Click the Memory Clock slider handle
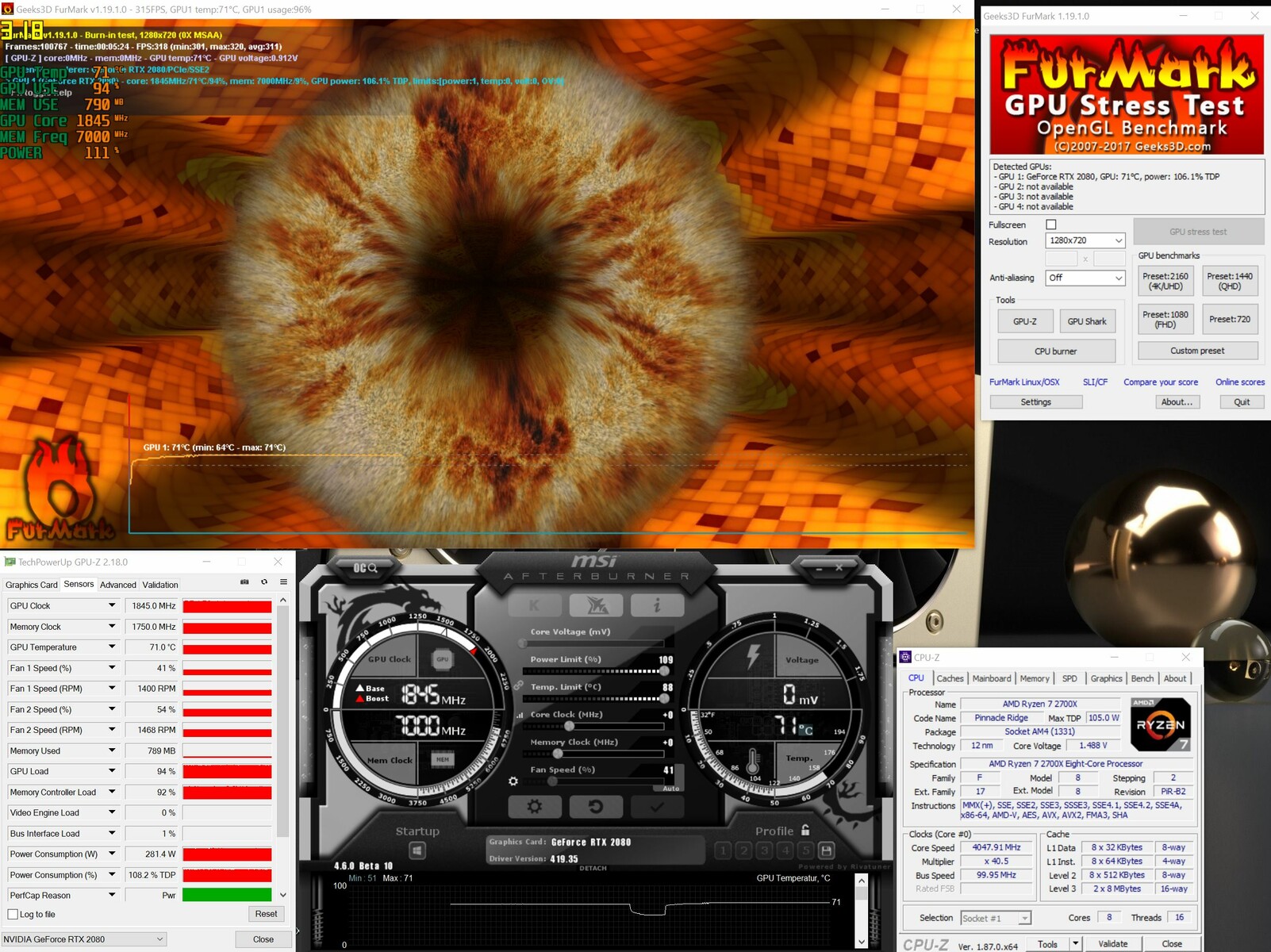The width and height of the screenshot is (1271, 952). click(558, 754)
